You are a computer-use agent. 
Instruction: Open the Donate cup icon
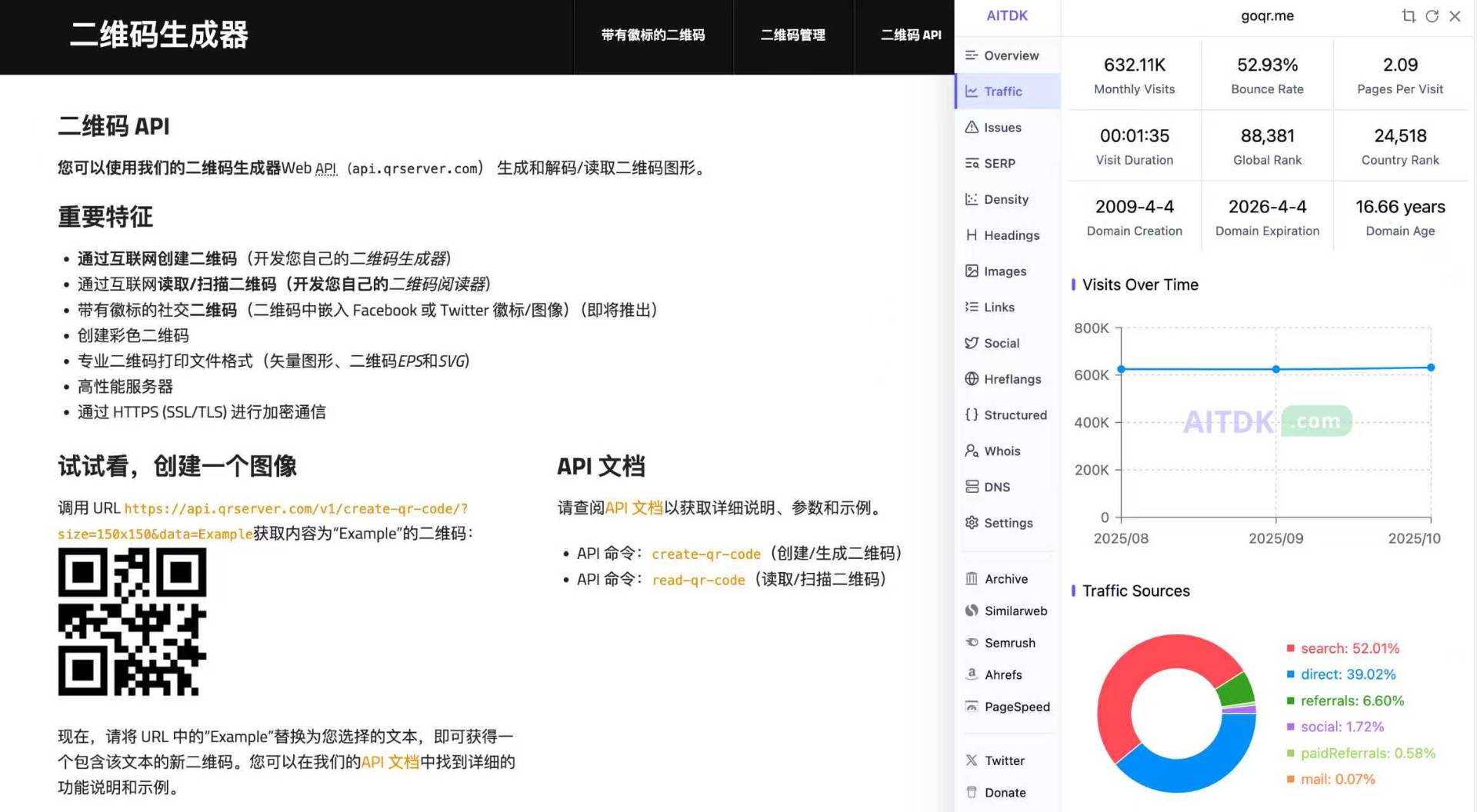[972, 792]
